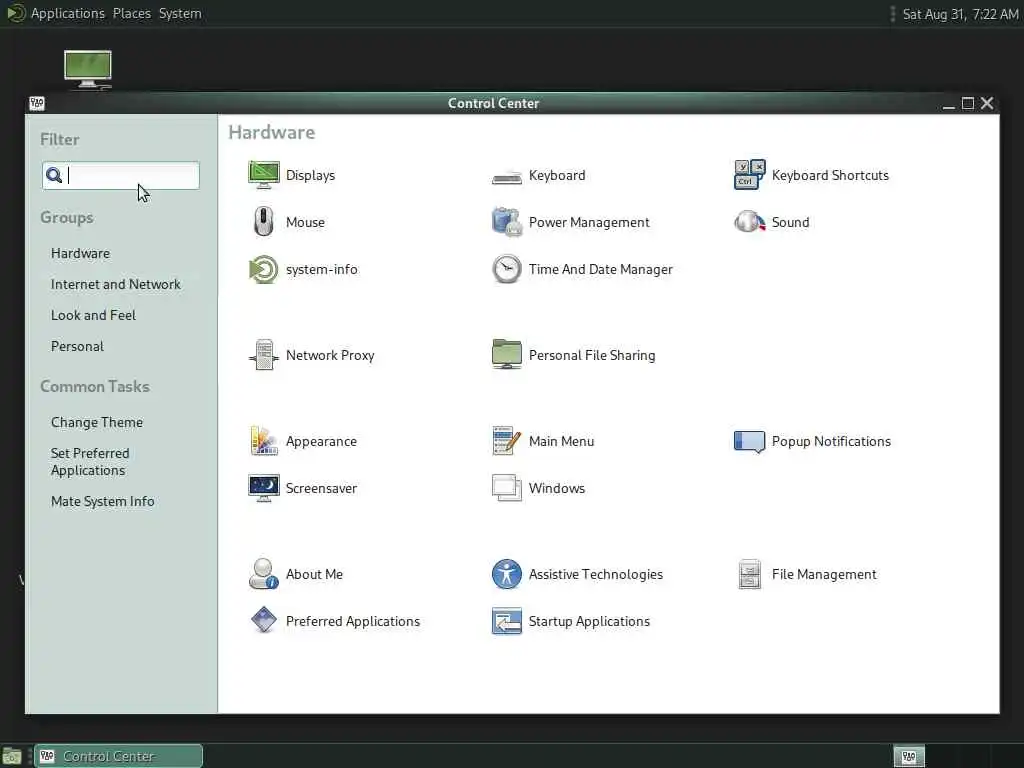Open the Appearance preferences icon
Viewport: 1024px width, 768px height.
(264, 441)
